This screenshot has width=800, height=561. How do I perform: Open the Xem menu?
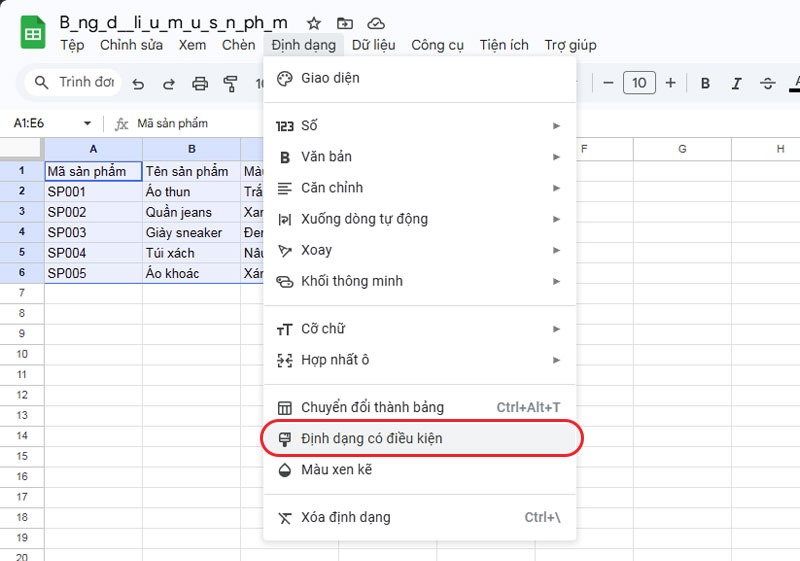[192, 45]
